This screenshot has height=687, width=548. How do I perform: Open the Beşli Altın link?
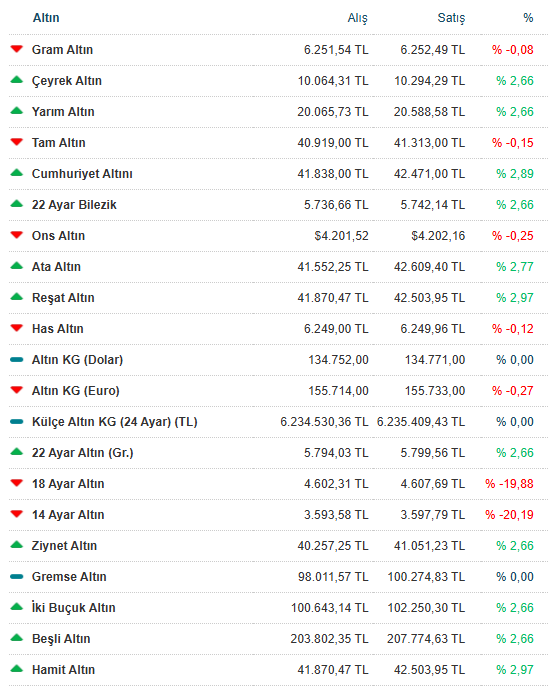click(x=61, y=639)
